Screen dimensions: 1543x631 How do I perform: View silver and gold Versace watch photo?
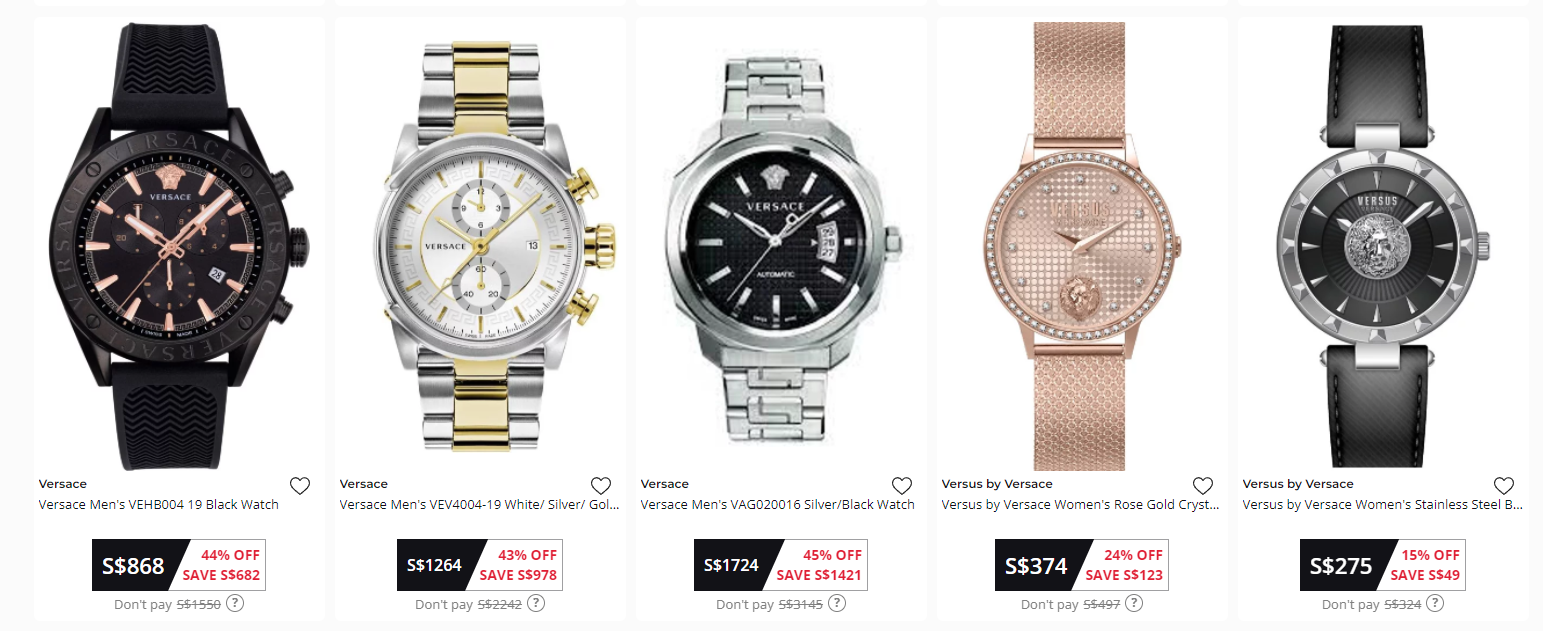481,246
